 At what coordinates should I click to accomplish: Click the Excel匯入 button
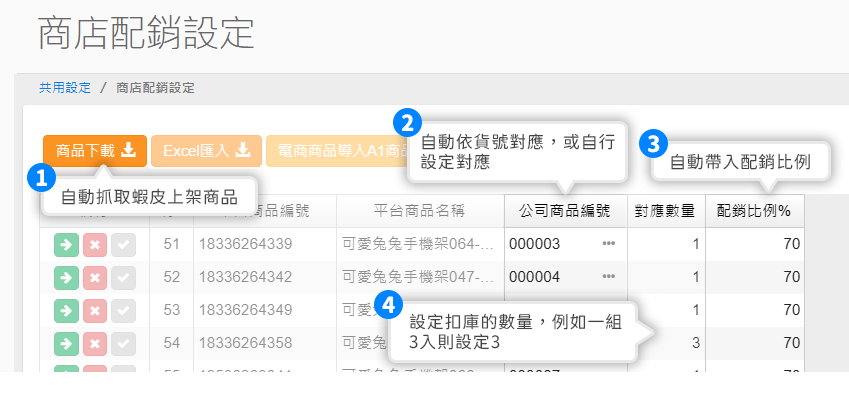coord(206,150)
